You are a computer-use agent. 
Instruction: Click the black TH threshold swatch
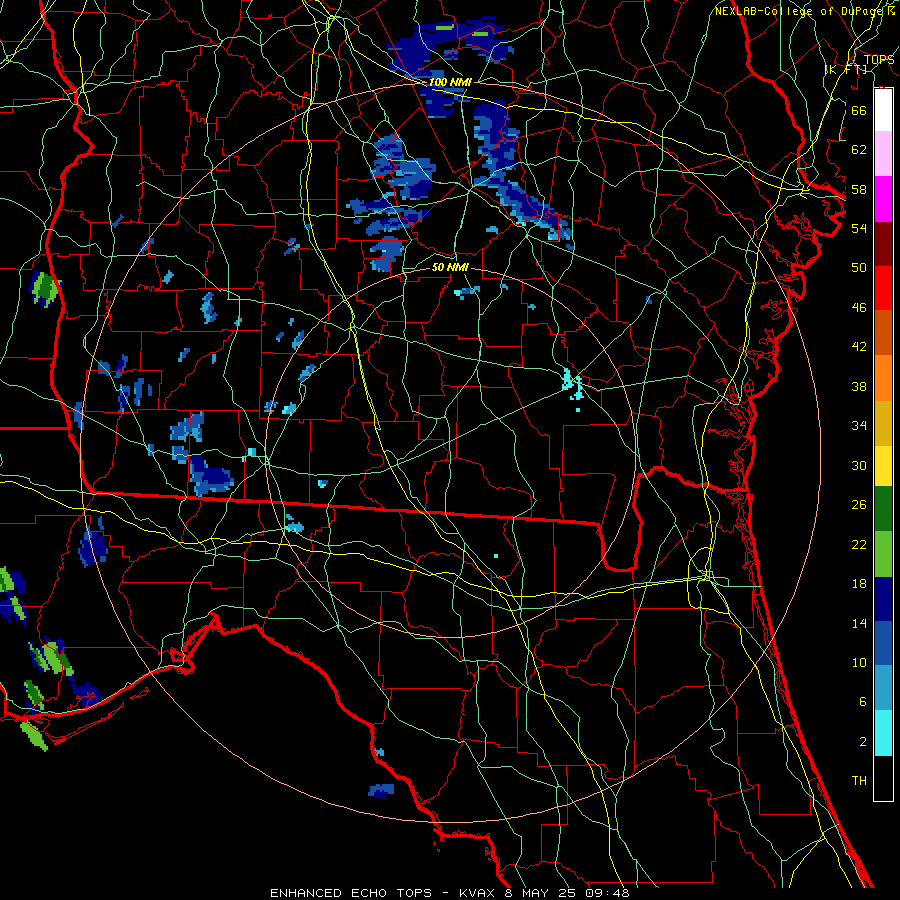883,778
